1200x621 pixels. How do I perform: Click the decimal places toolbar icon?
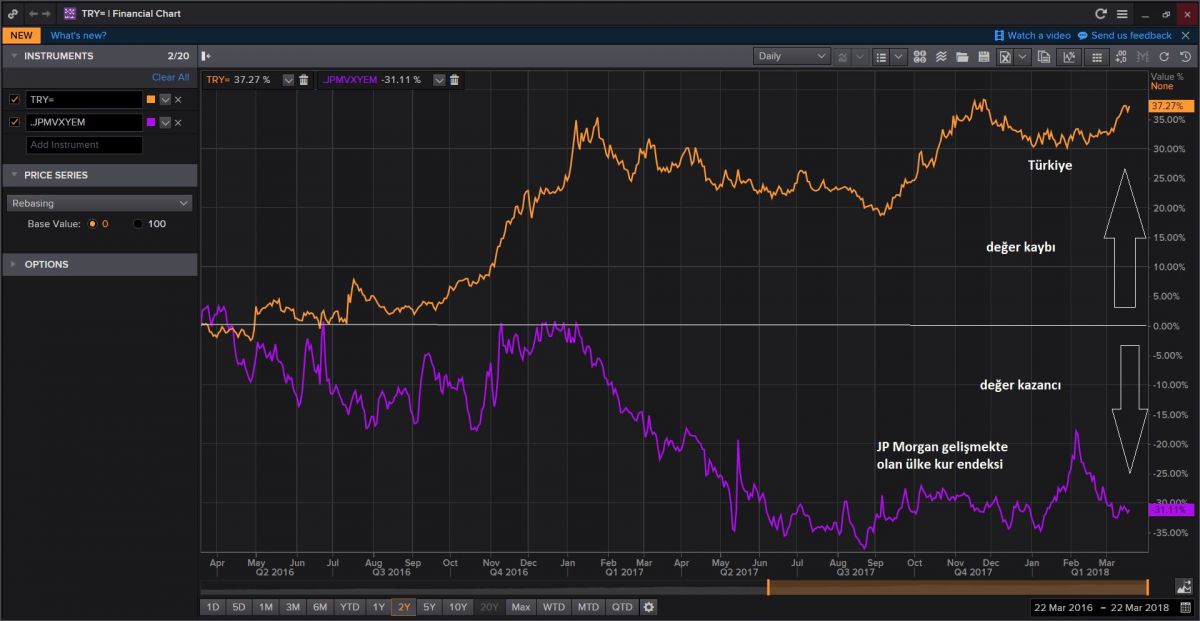click(x=1120, y=56)
